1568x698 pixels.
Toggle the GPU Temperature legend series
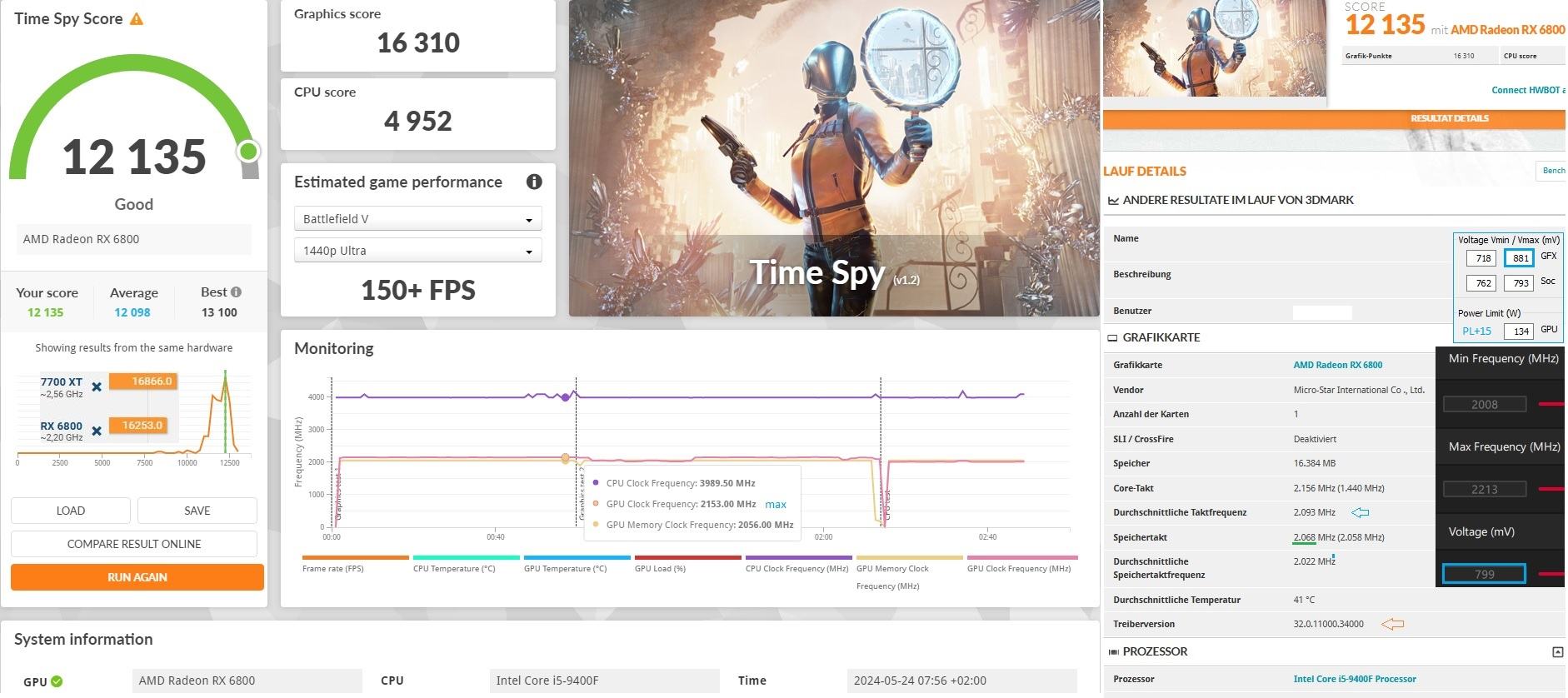coord(577,564)
